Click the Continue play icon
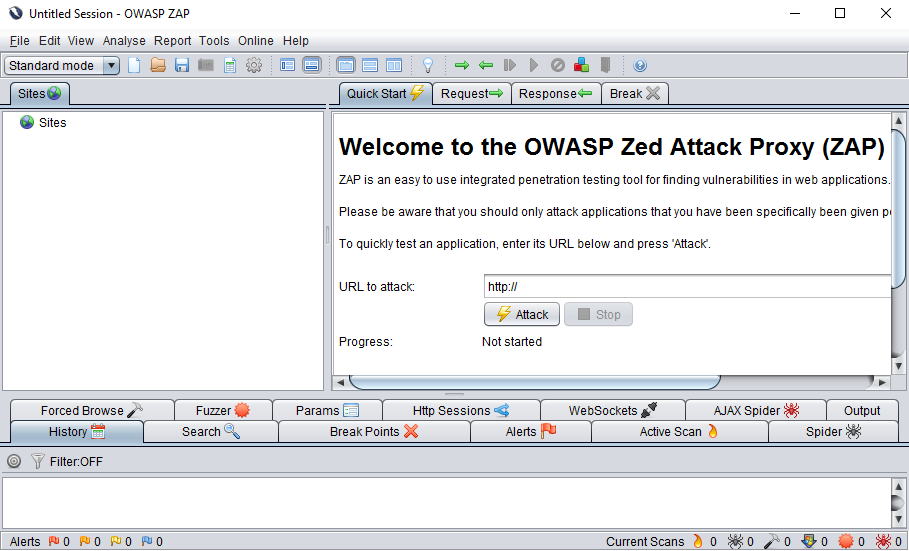The width and height of the screenshot is (909, 551). pos(534,65)
